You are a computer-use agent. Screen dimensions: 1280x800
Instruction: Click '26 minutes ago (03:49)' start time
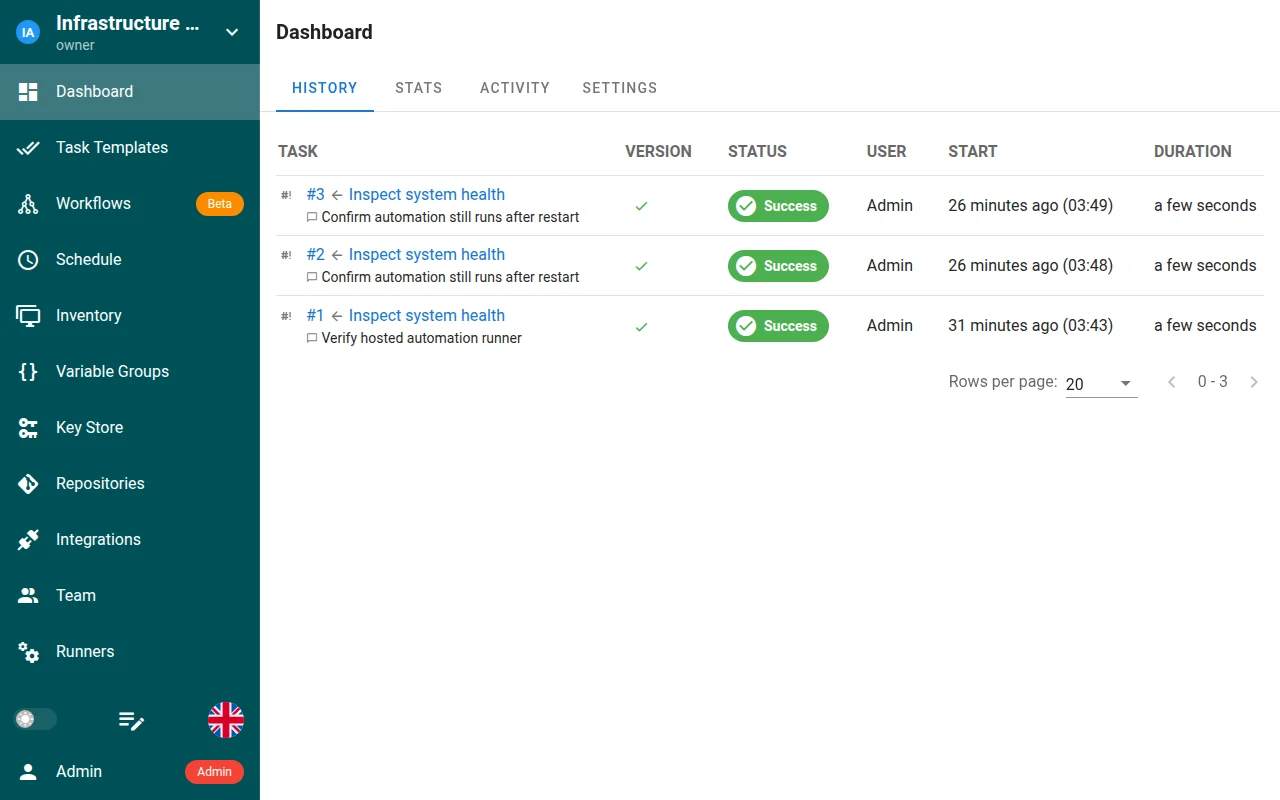click(1031, 206)
